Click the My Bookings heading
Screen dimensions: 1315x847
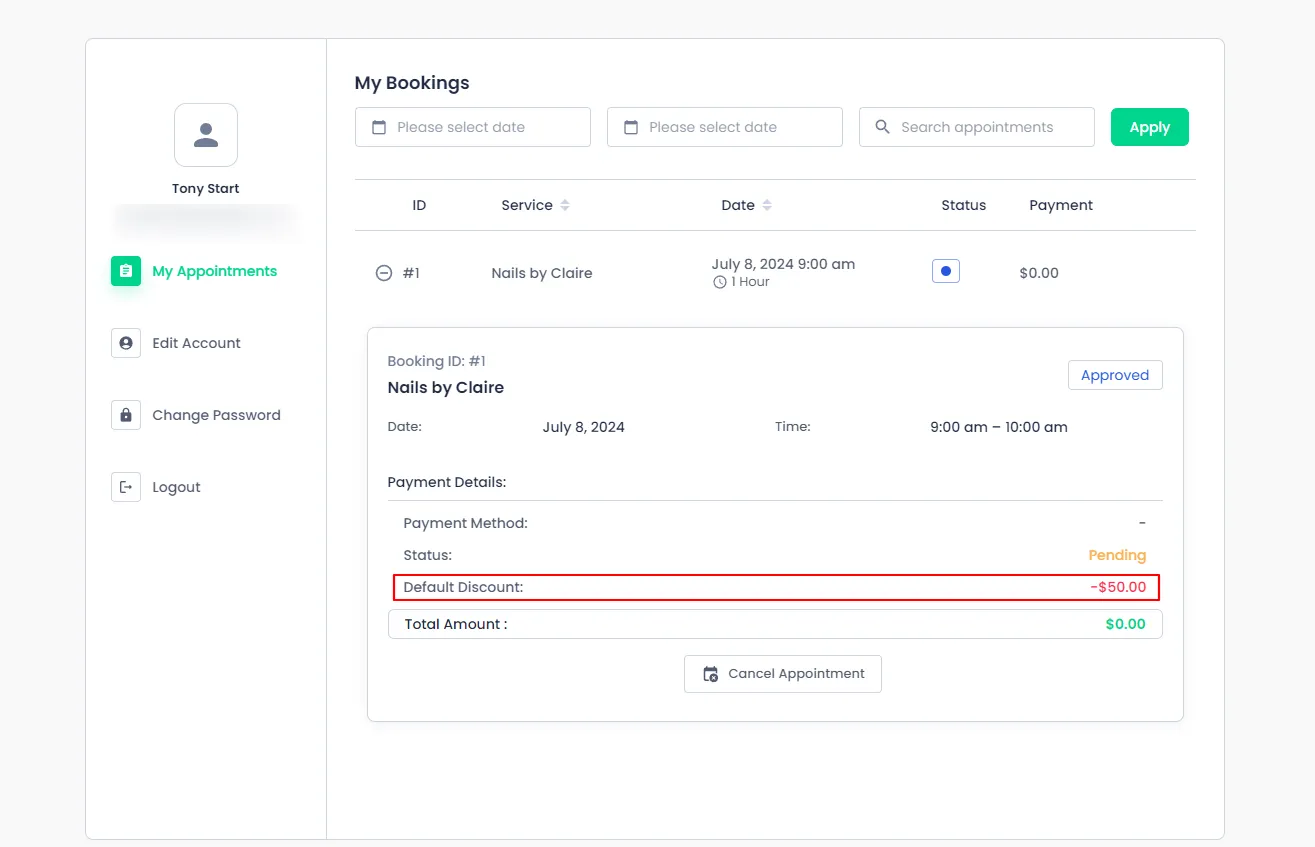pos(412,83)
